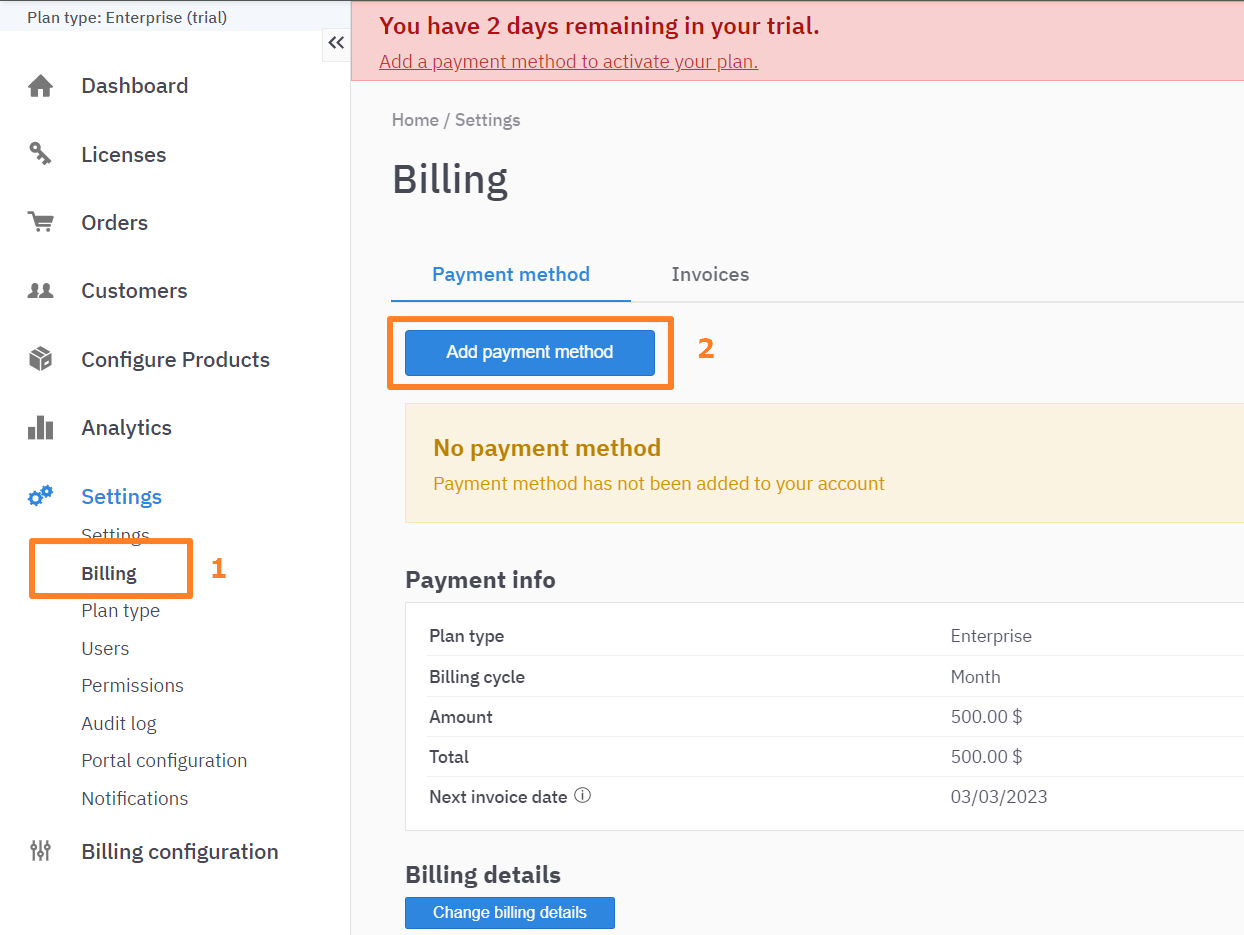Click the Analytics bar chart icon
The image size is (1244, 935).
point(40,428)
